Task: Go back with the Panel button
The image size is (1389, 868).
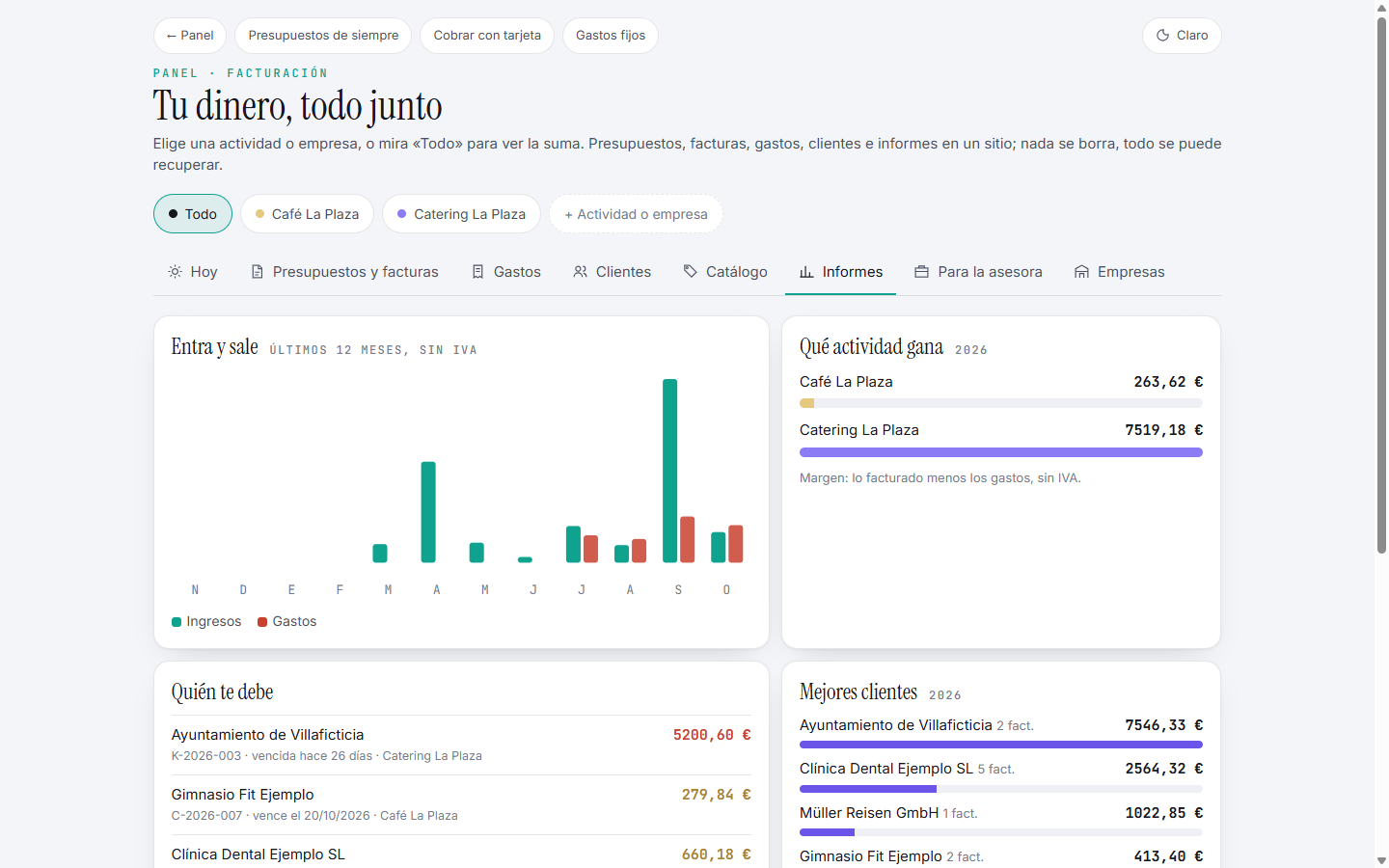Action: pos(190,36)
